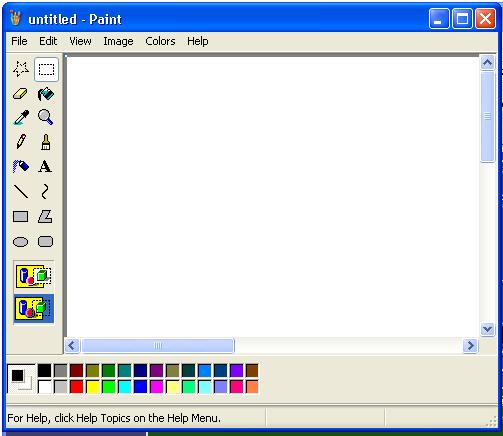The height and width of the screenshot is (436, 503).
Task: Click the vertical scrollbar down arrow
Action: (x=487, y=330)
